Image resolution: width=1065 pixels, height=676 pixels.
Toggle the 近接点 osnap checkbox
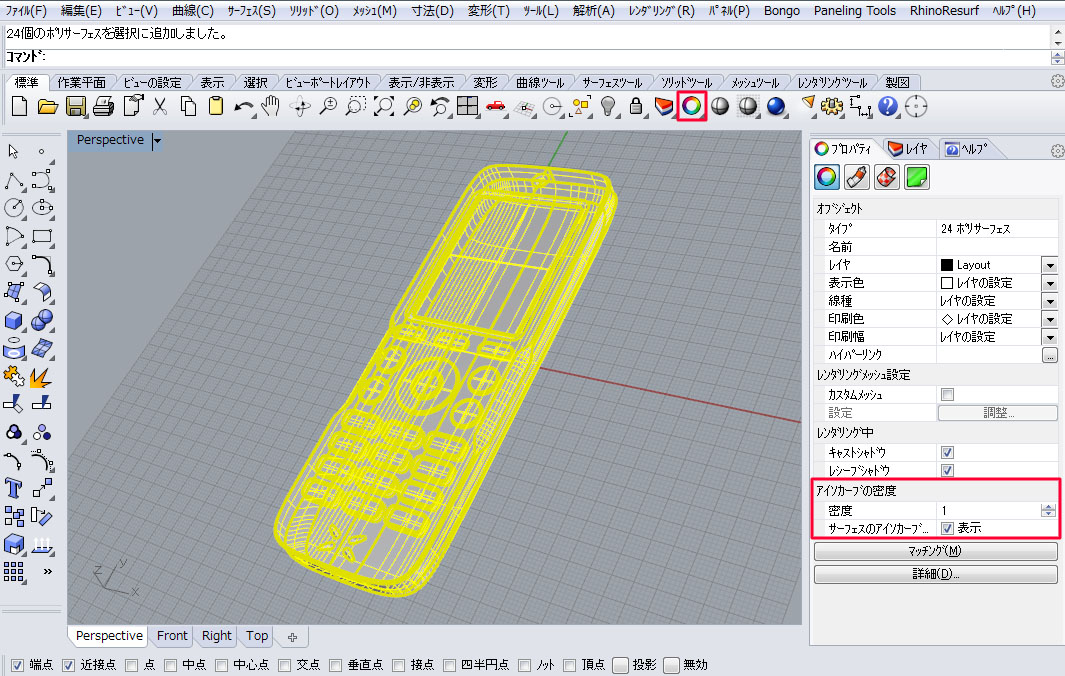[x=69, y=665]
